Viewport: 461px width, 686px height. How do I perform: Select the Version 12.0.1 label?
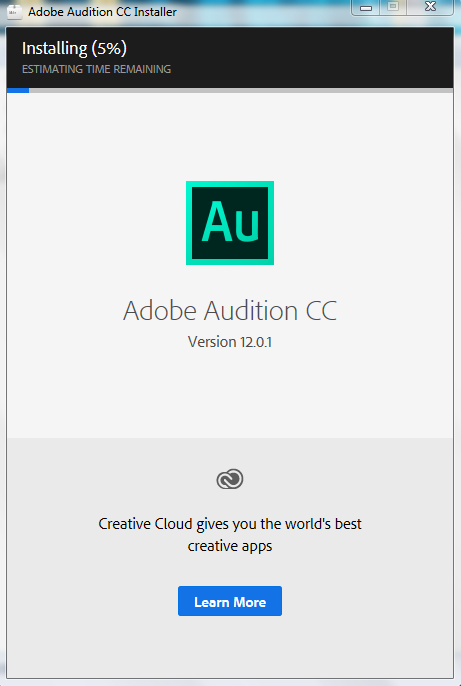pyautogui.click(x=230, y=342)
